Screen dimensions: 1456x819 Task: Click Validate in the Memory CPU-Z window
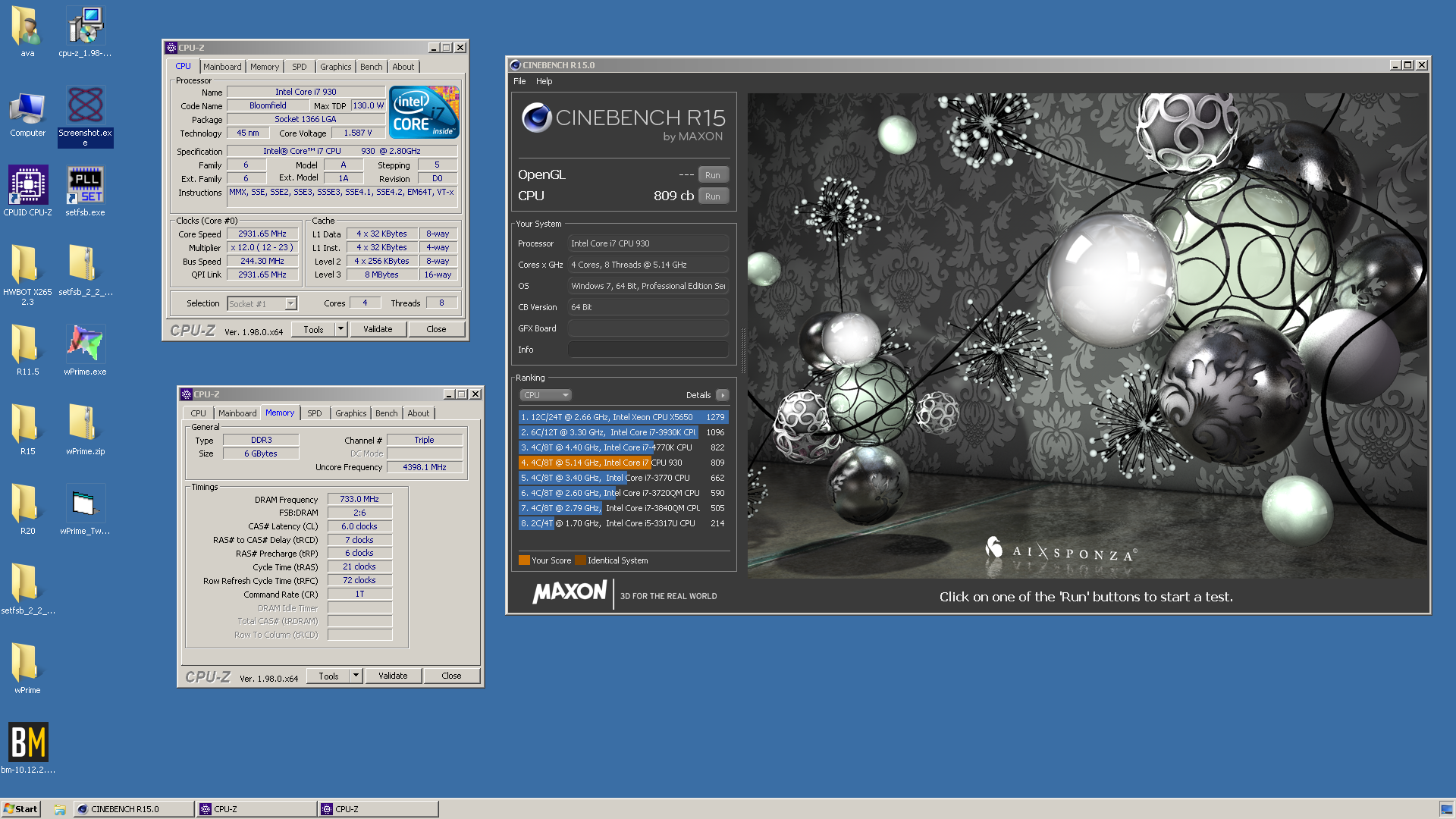point(393,676)
